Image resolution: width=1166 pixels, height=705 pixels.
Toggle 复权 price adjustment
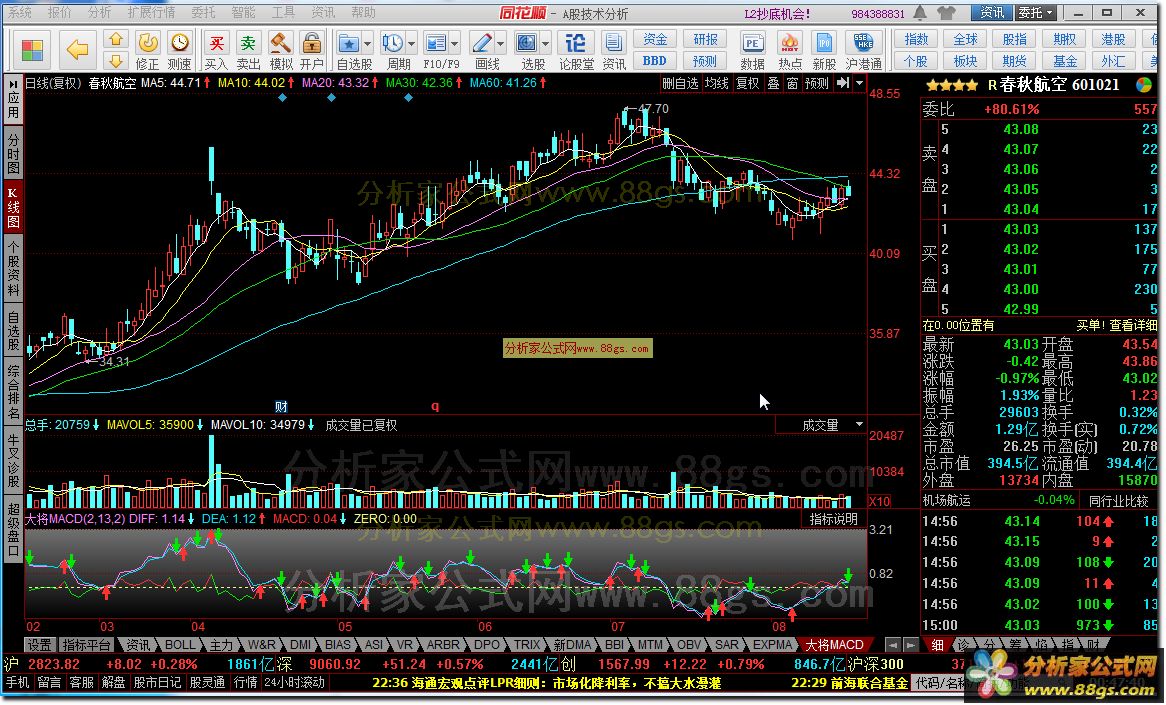pos(747,83)
